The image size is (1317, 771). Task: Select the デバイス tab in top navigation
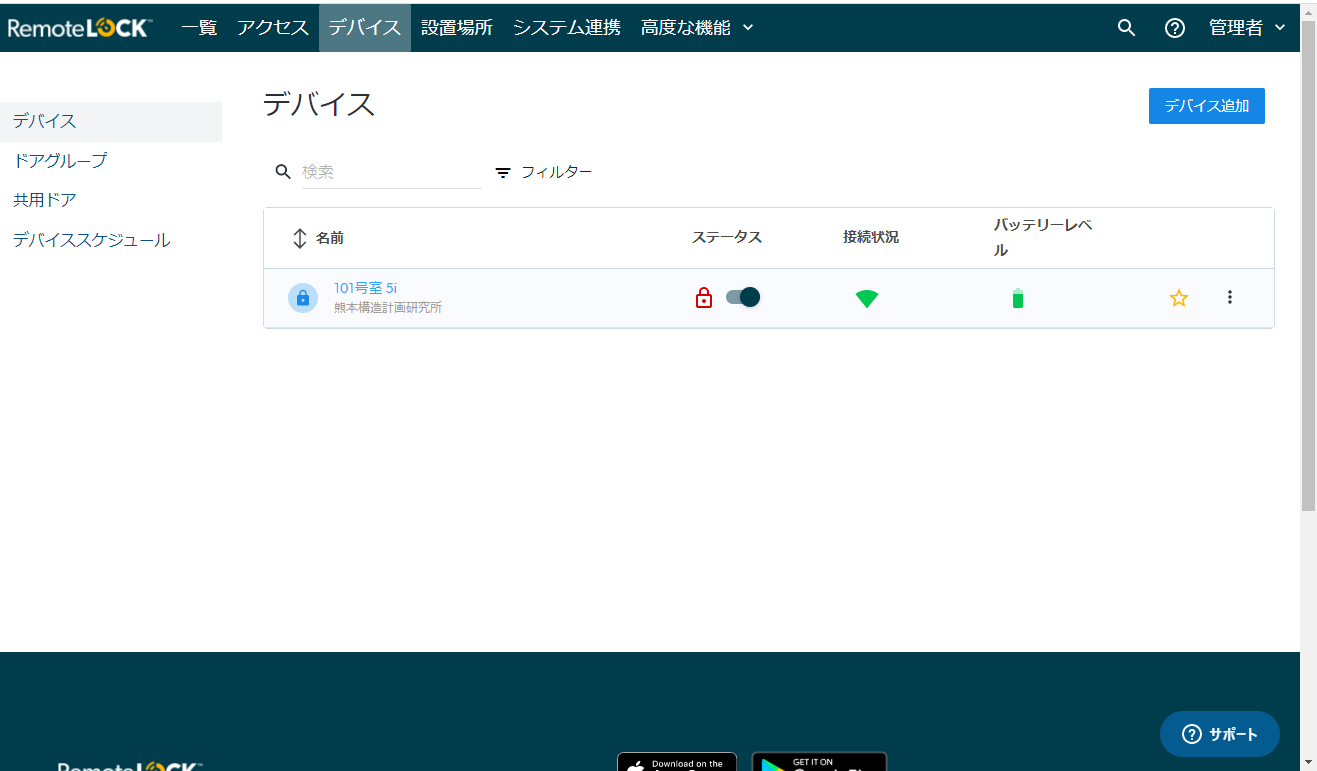[365, 28]
